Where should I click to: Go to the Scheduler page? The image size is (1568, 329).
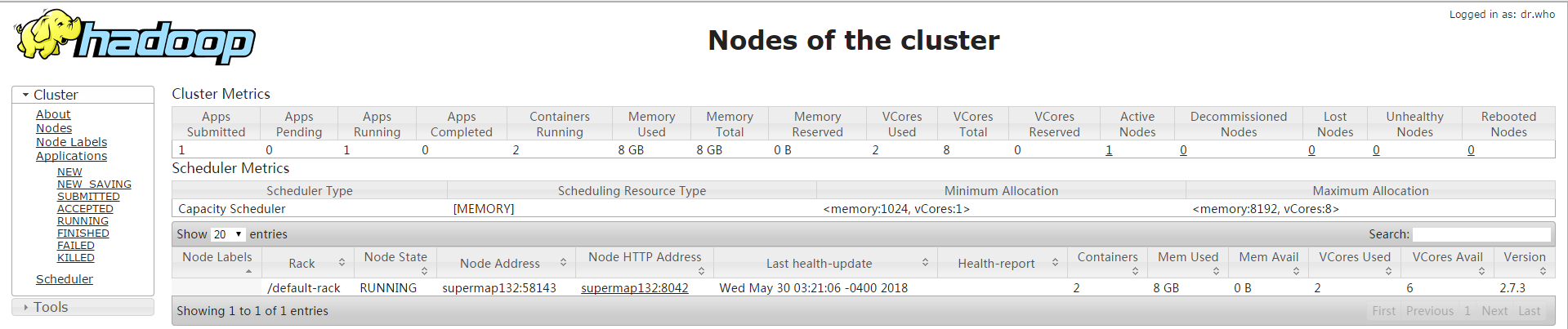coord(65,279)
